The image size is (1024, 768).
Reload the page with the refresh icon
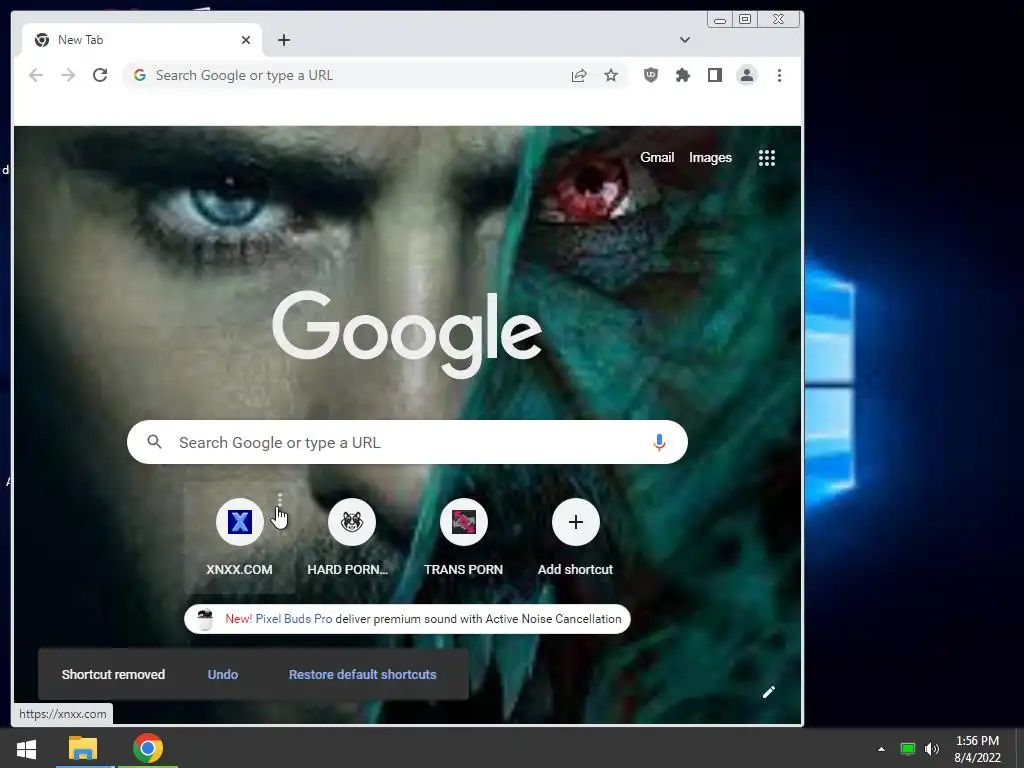coord(100,75)
